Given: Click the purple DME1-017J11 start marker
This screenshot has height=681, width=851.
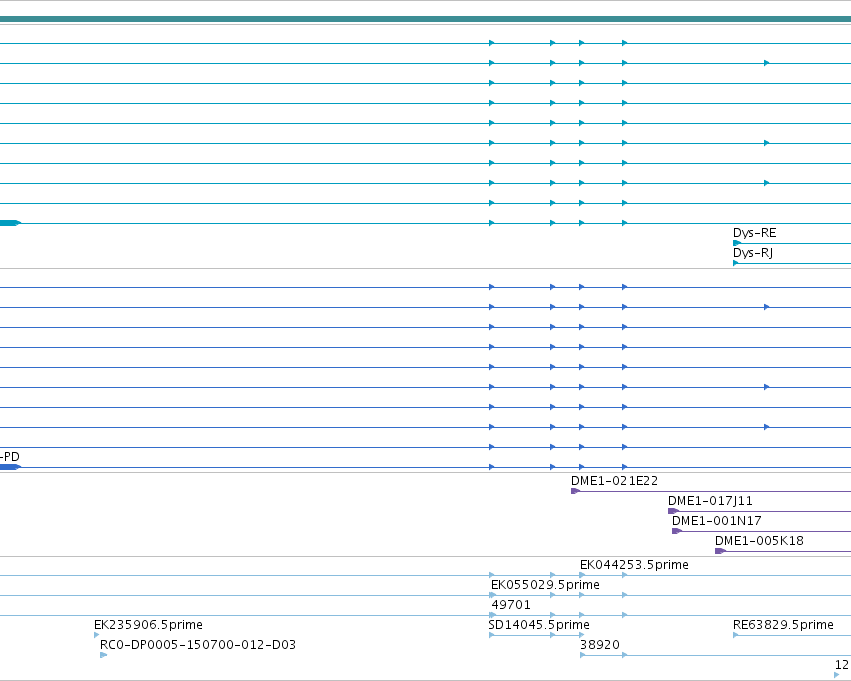Looking at the screenshot, I should tap(673, 511).
